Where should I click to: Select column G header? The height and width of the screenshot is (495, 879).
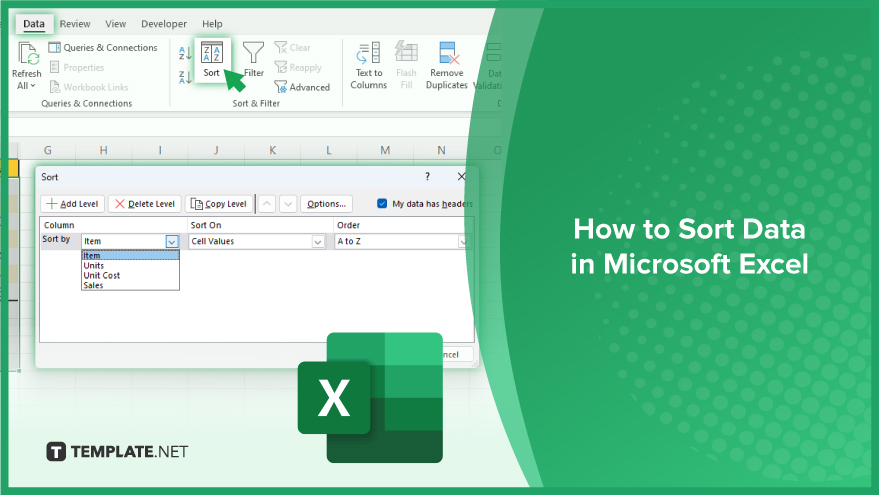(48, 150)
